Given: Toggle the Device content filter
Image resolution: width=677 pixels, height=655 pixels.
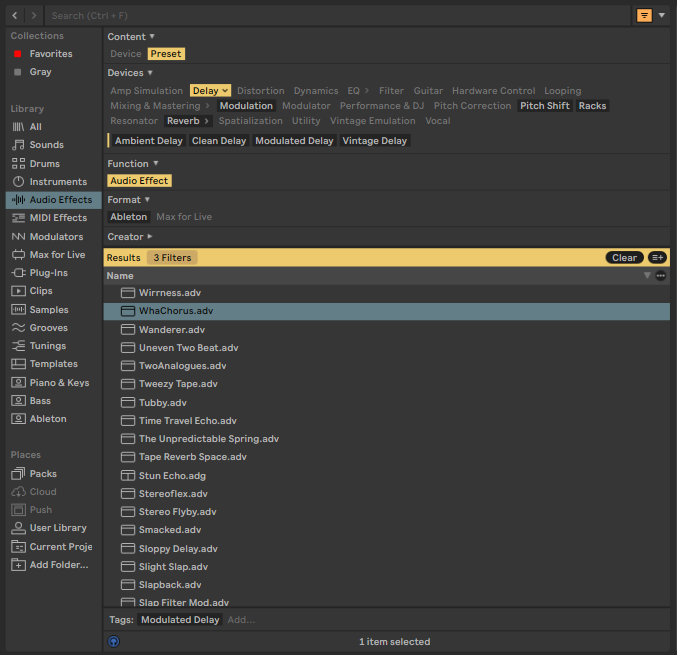Looking at the screenshot, I should click(x=126, y=54).
